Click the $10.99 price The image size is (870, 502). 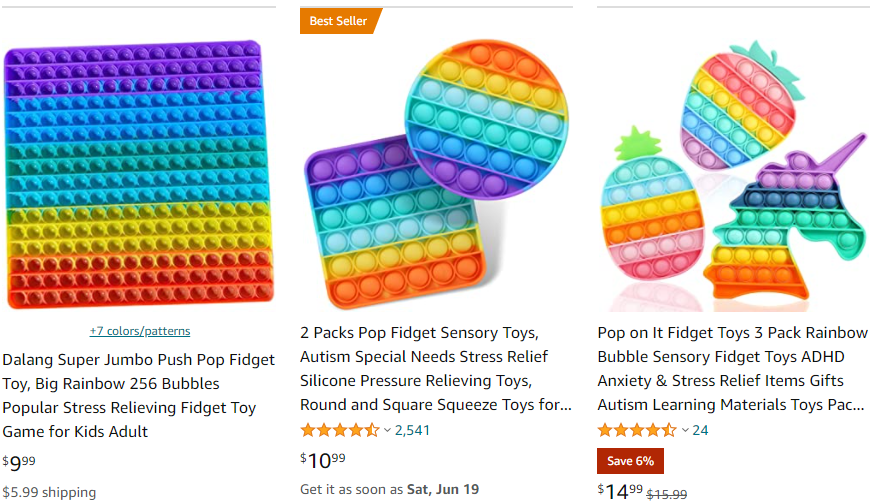click(x=323, y=460)
